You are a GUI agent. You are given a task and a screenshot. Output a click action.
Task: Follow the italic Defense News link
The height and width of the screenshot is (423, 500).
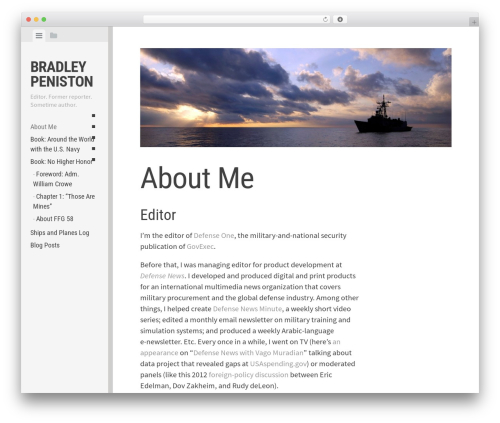pyautogui.click(x=162, y=276)
